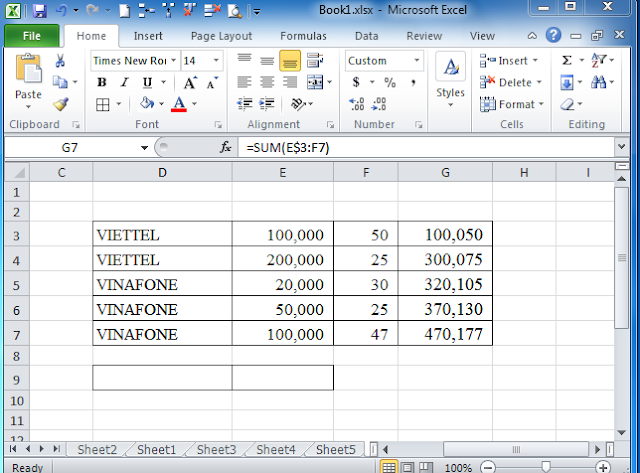Toggle Bold formatting

coord(102,82)
